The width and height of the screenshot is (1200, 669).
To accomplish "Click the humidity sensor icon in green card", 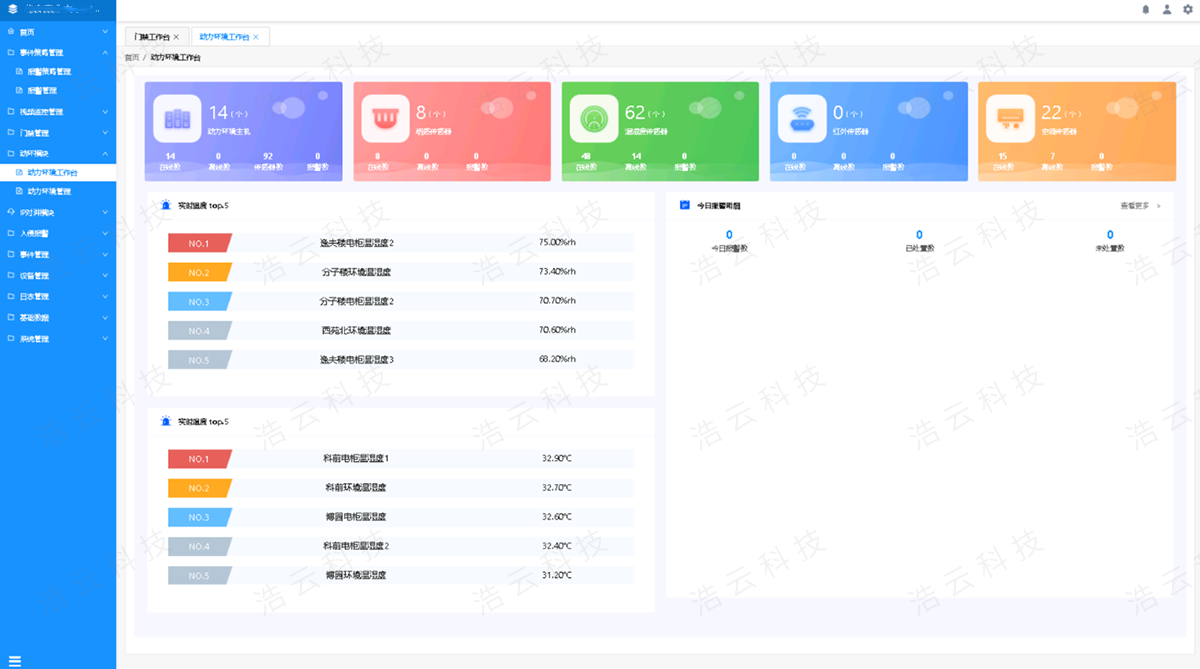I will [x=593, y=119].
